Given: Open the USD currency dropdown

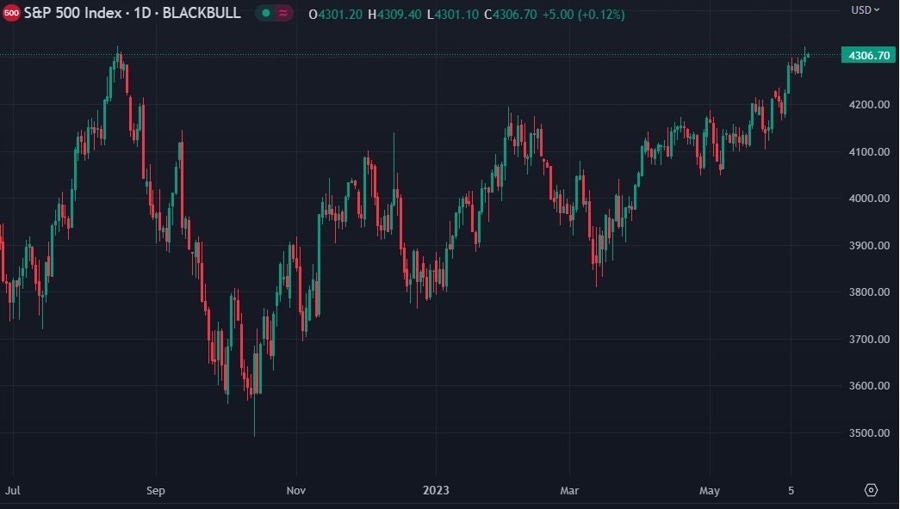Looking at the screenshot, I should click(865, 10).
